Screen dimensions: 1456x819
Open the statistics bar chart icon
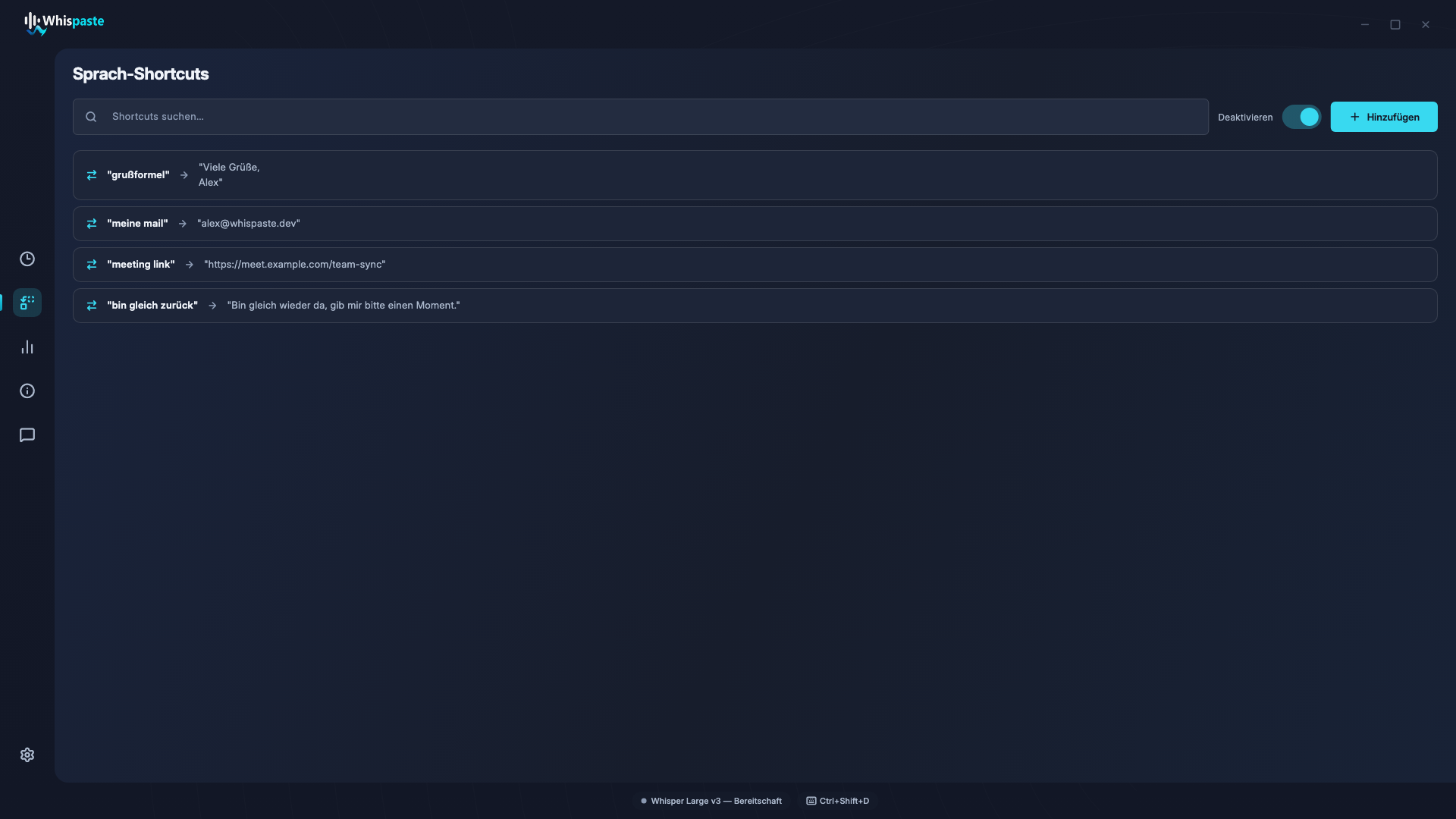point(27,347)
